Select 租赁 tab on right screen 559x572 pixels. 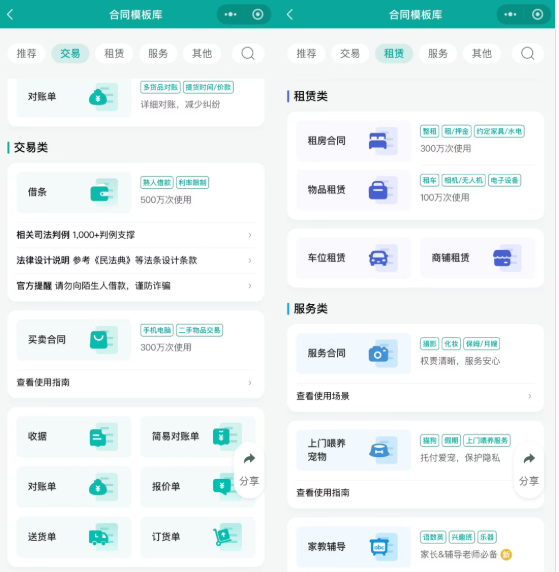click(394, 54)
